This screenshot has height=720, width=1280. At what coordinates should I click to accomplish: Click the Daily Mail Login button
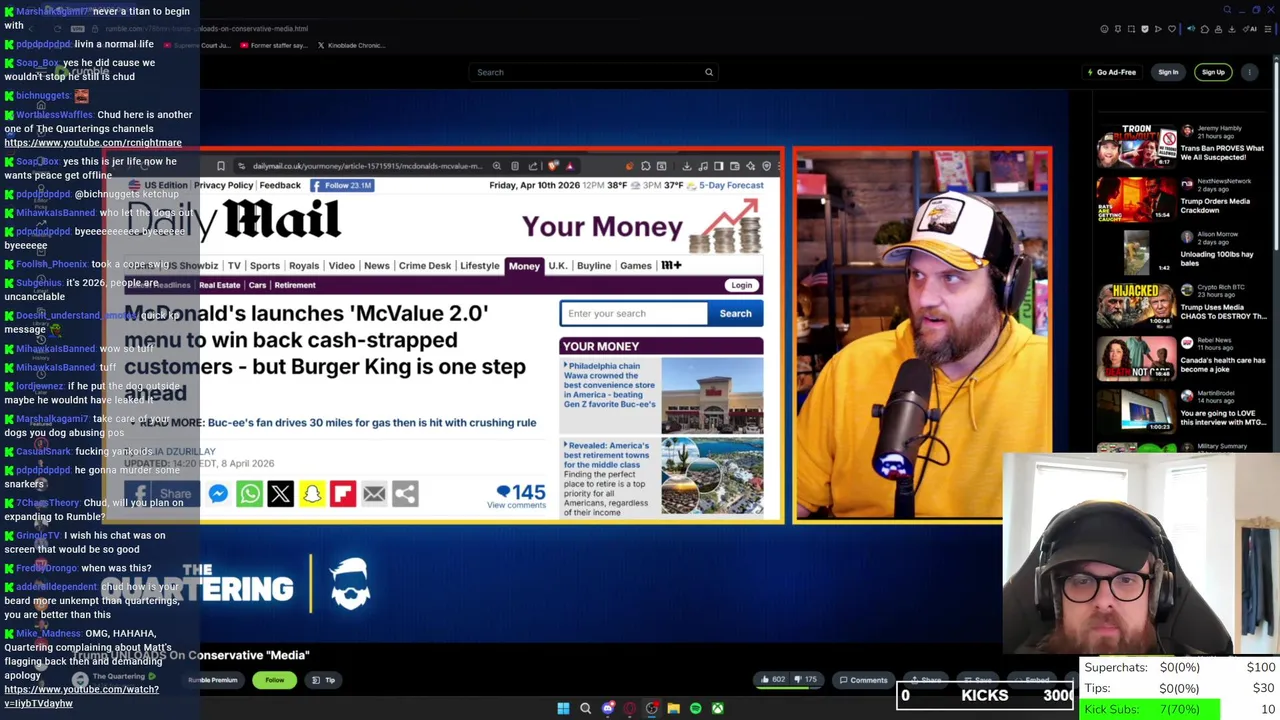(741, 285)
